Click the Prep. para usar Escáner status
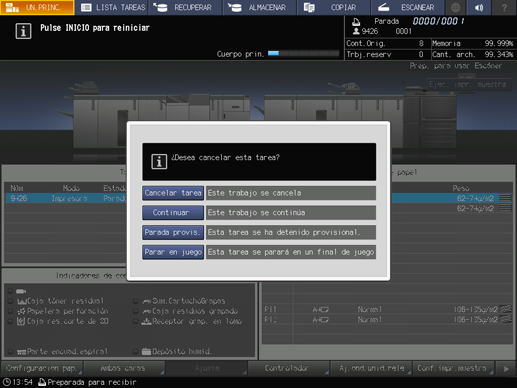The image size is (517, 388). [x=456, y=66]
